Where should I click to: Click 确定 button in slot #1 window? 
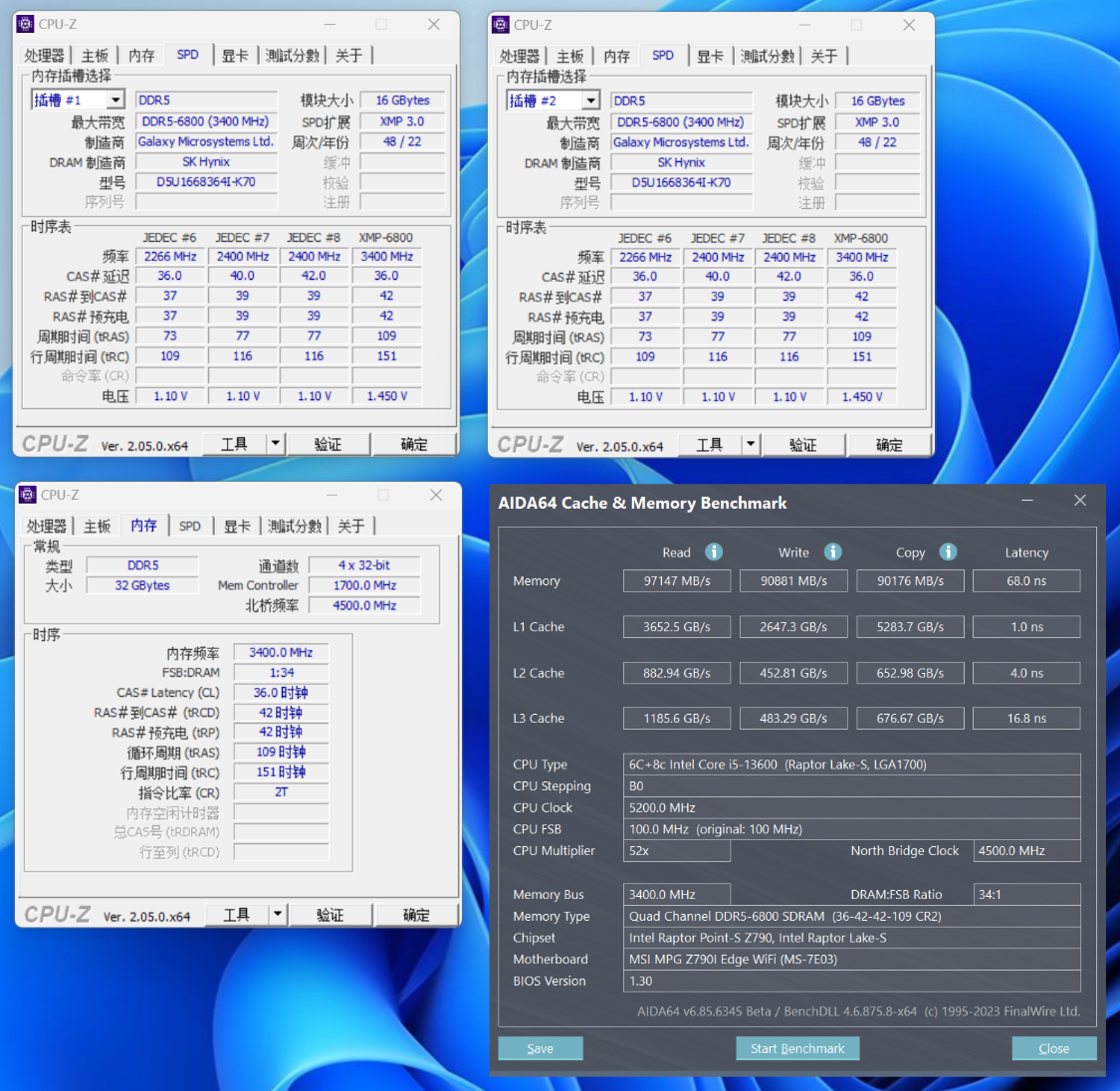(414, 444)
